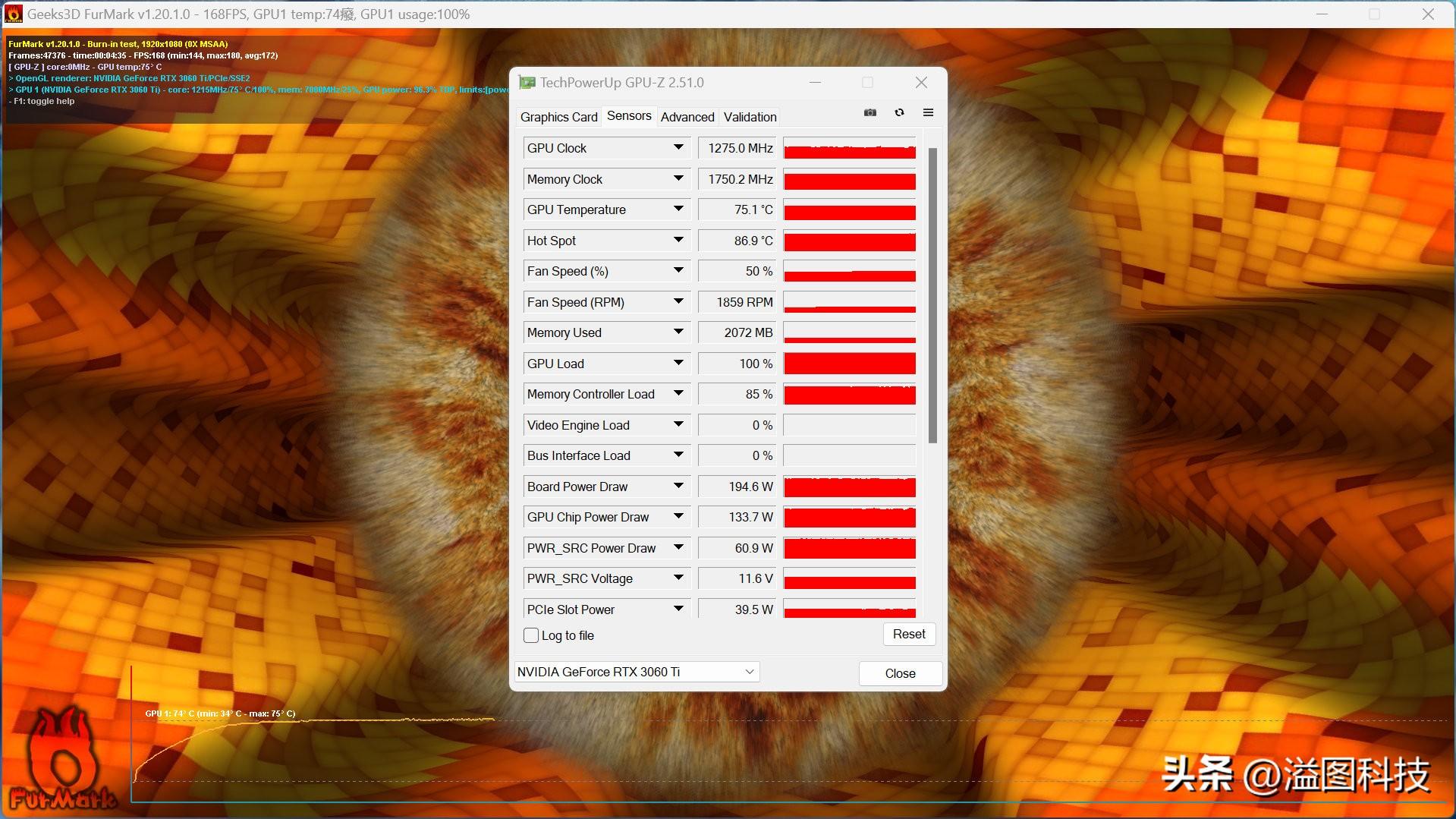Click the GPU-Z screenshot camera icon
The image size is (1456, 819).
(x=870, y=112)
